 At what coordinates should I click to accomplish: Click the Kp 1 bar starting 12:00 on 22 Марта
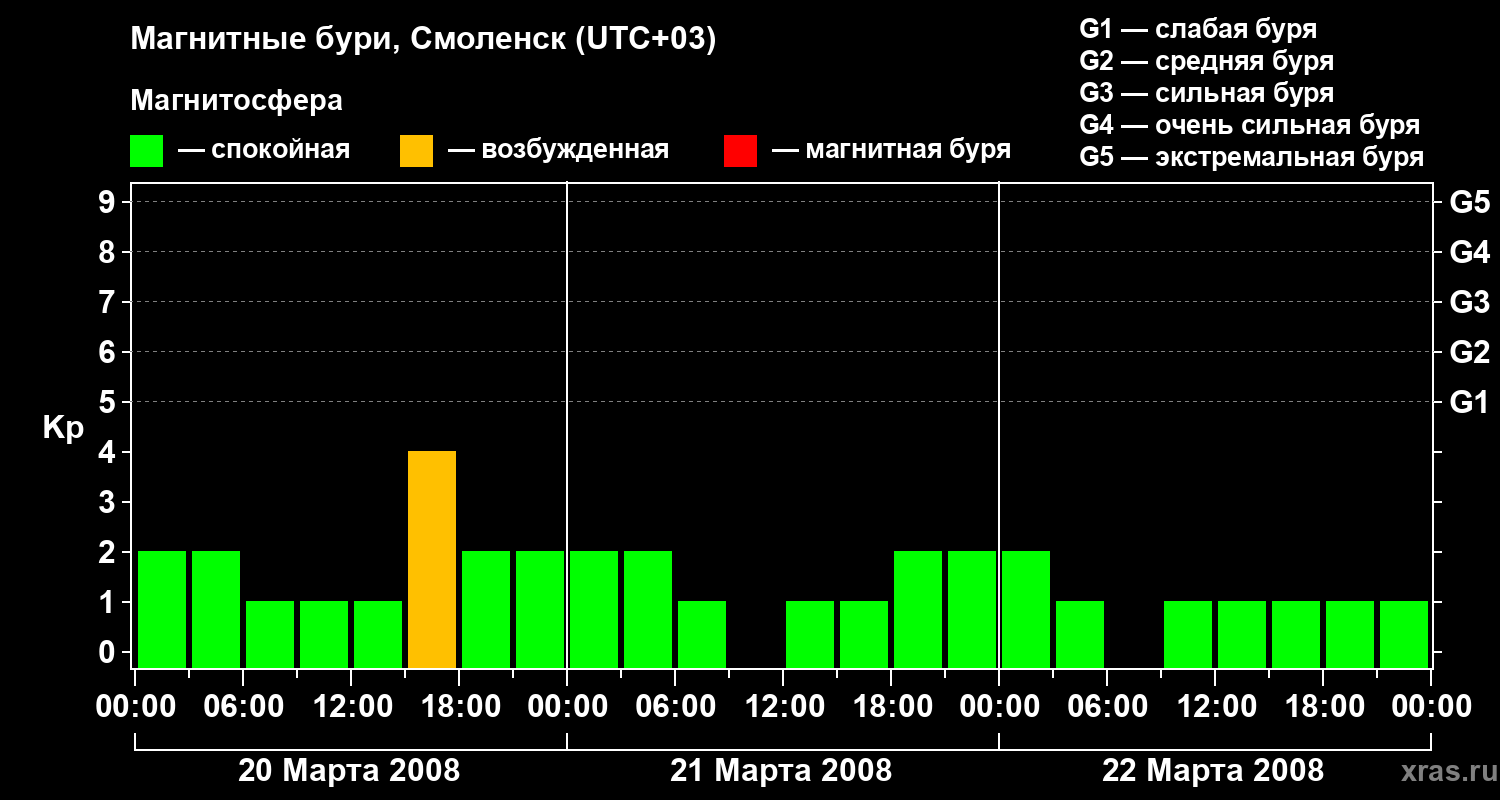click(x=1242, y=634)
